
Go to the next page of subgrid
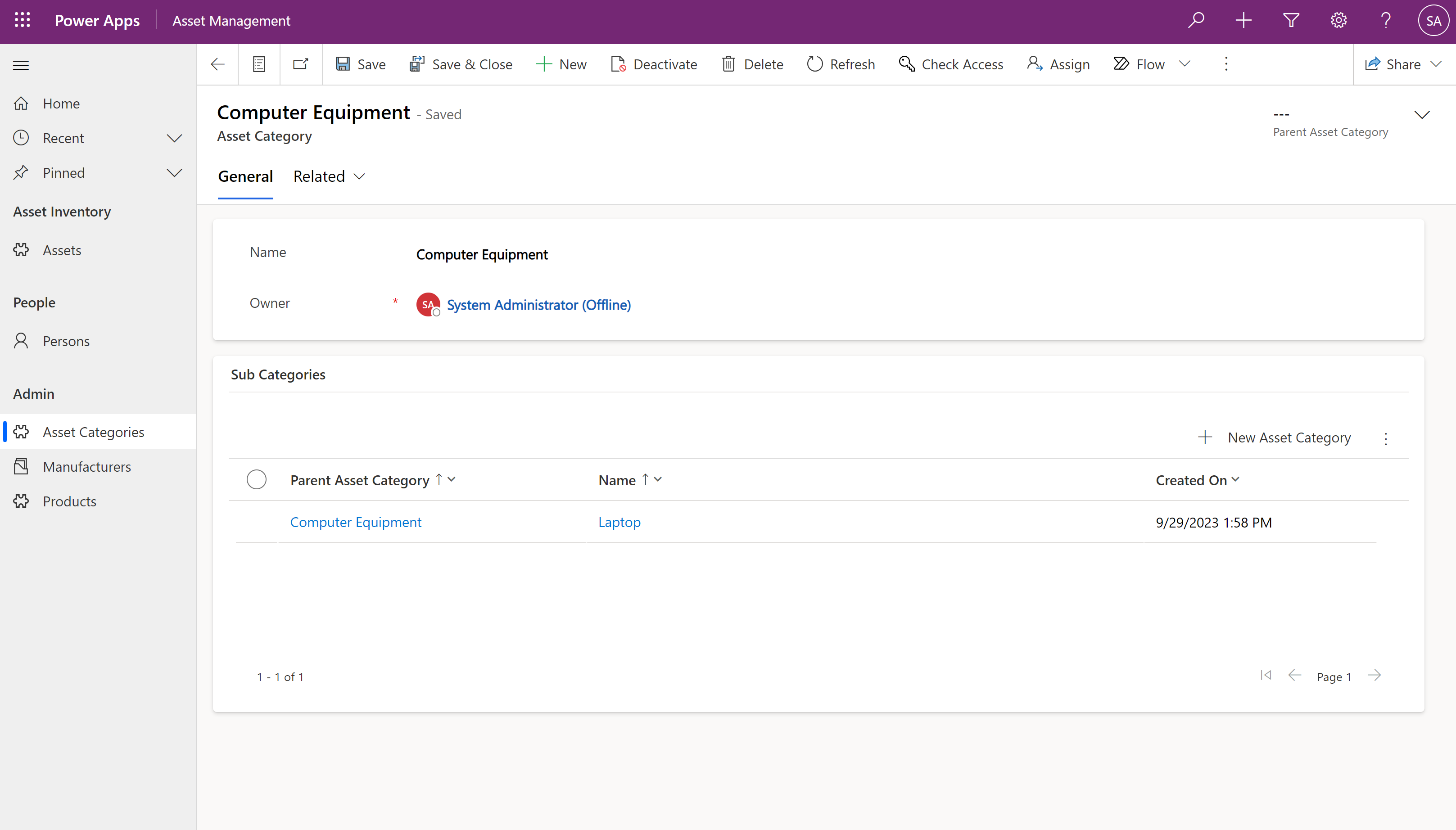(x=1375, y=676)
